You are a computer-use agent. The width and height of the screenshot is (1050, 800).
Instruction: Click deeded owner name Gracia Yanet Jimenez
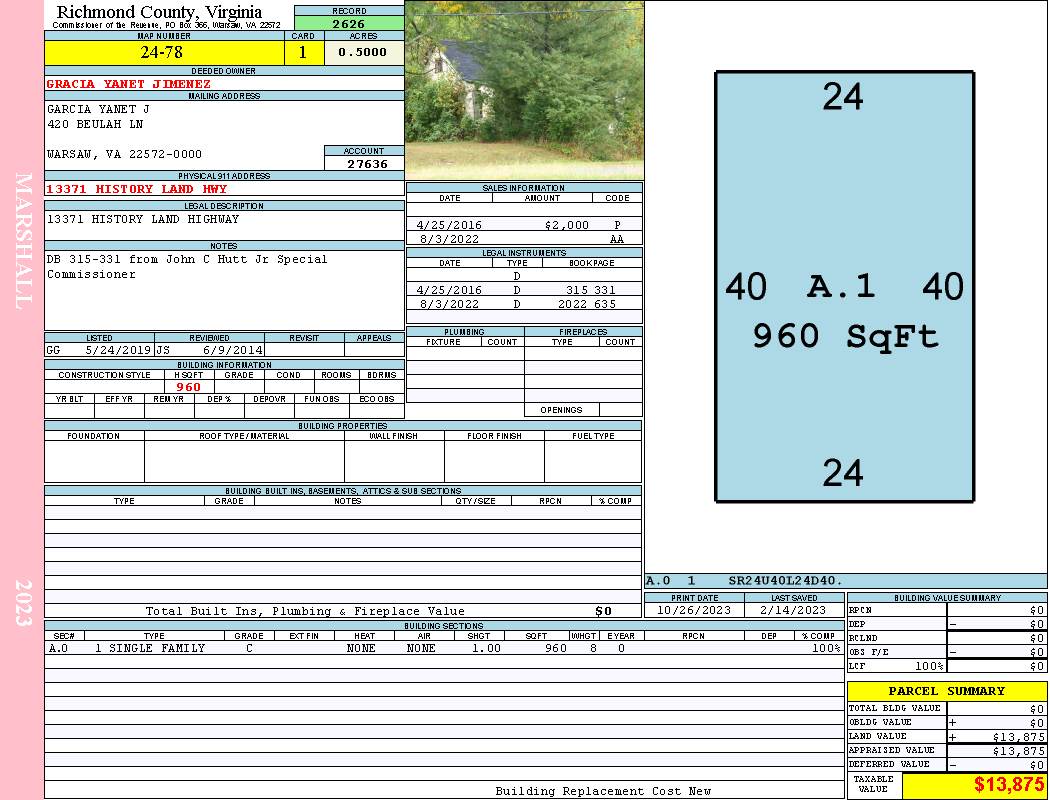point(129,84)
